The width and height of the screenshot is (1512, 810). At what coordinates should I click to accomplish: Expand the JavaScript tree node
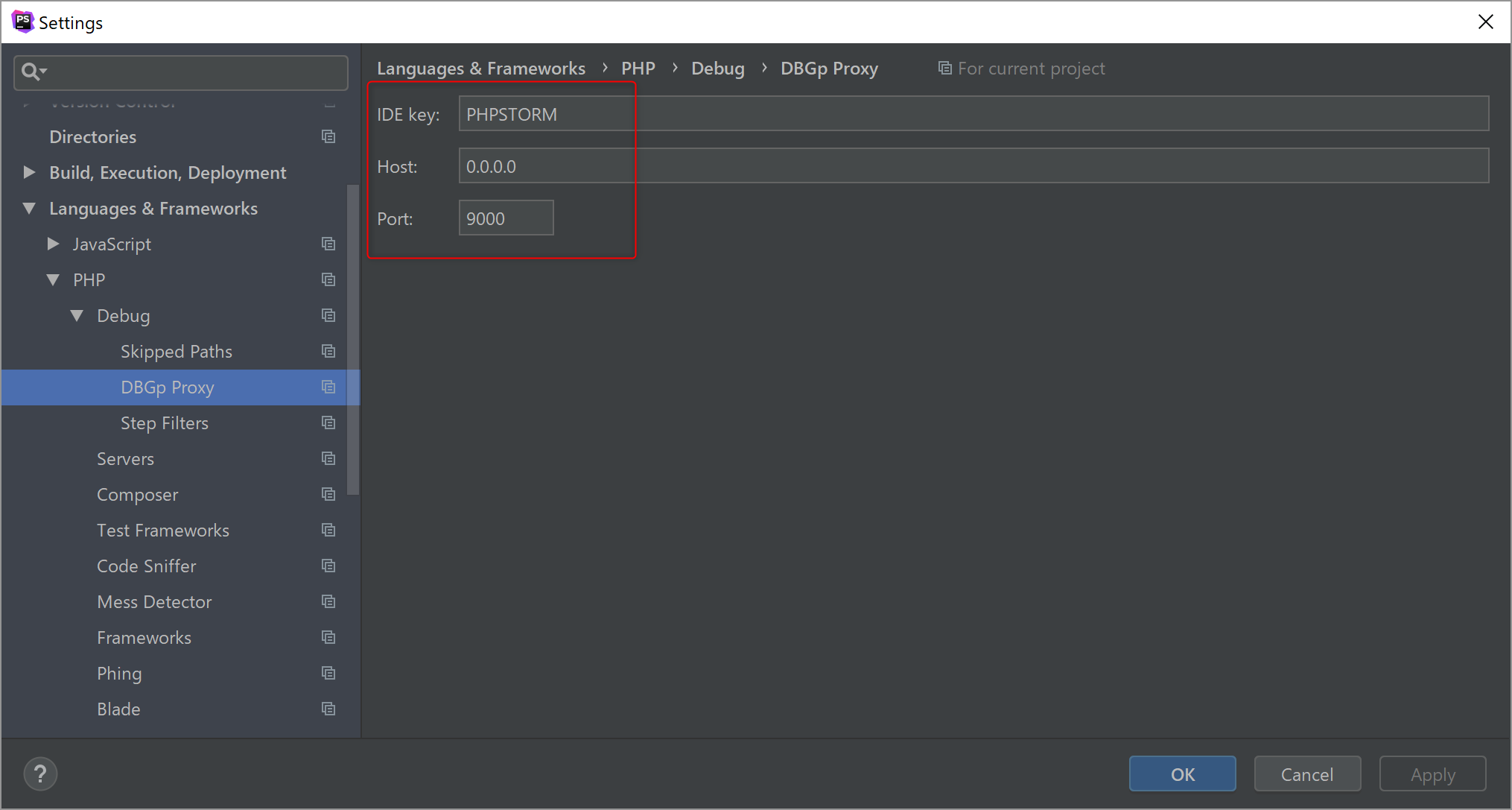pos(53,244)
